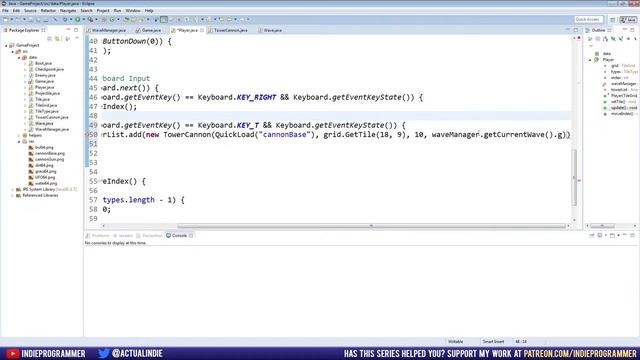Click the New file toolbar icon

tap(6, 19)
